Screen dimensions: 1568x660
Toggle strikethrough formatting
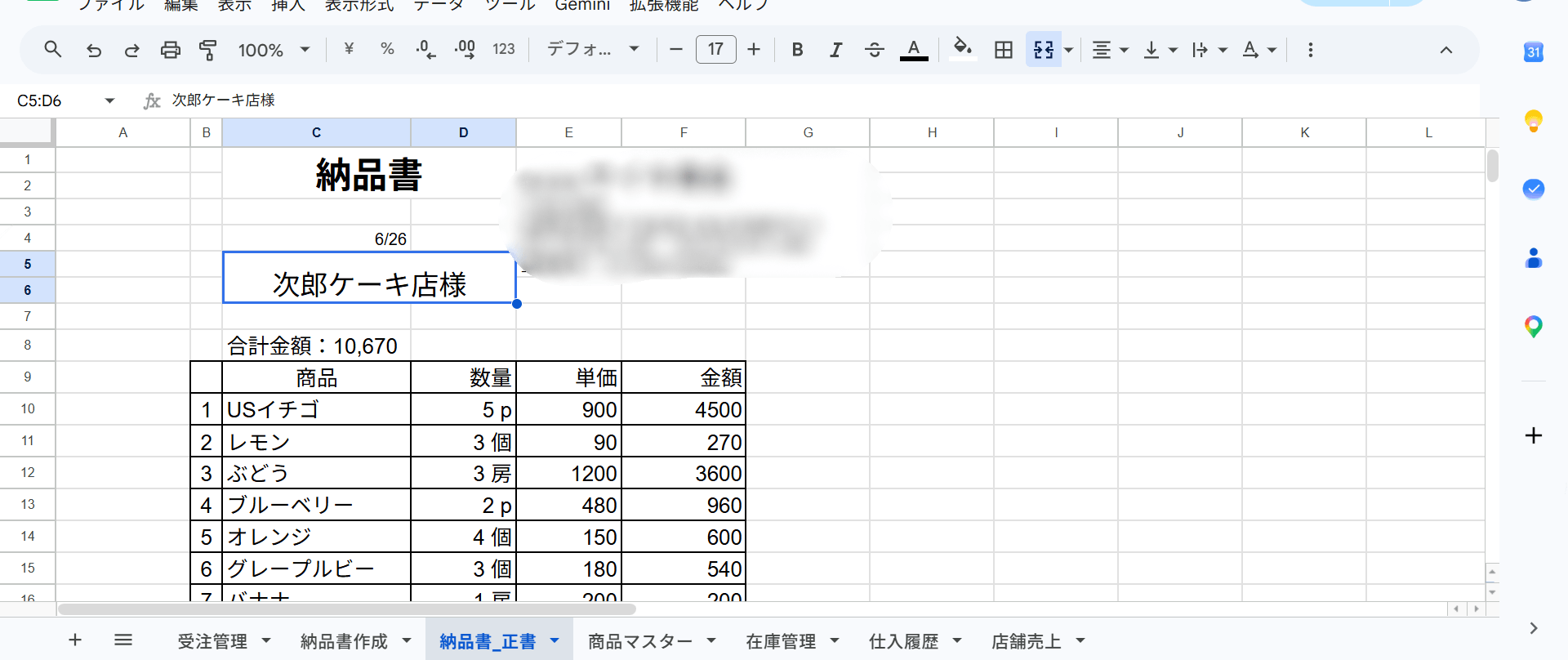(x=875, y=50)
